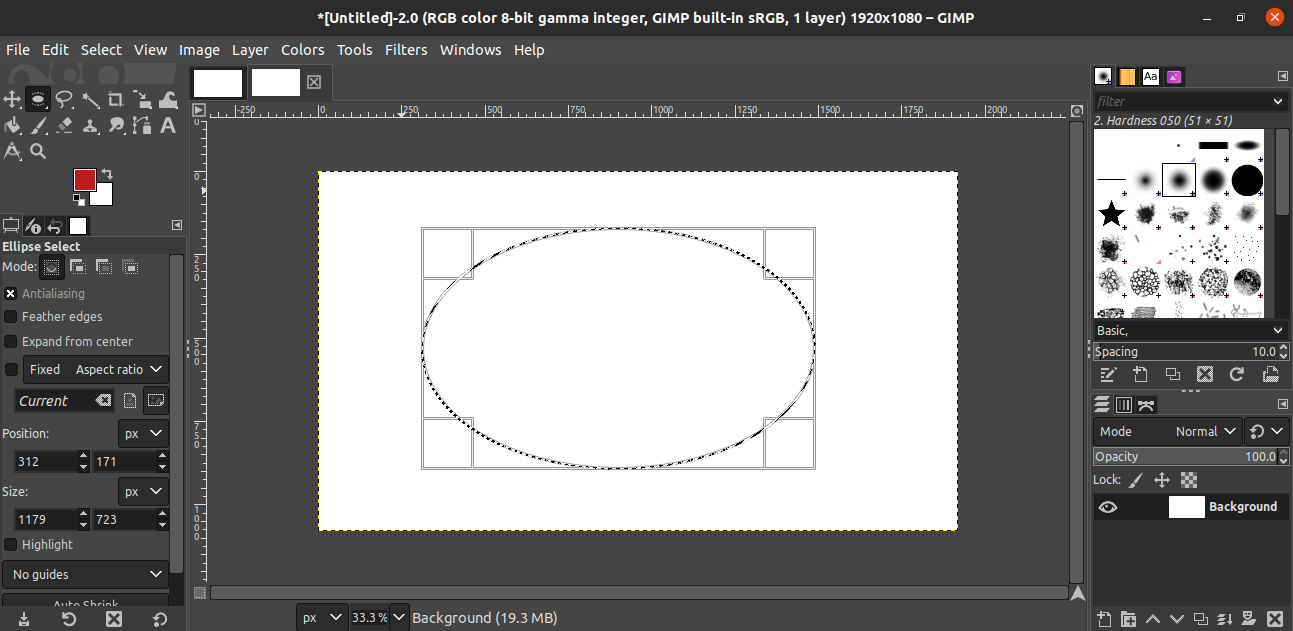Open Size unit px dropdown
1293x631 pixels.
click(x=143, y=492)
